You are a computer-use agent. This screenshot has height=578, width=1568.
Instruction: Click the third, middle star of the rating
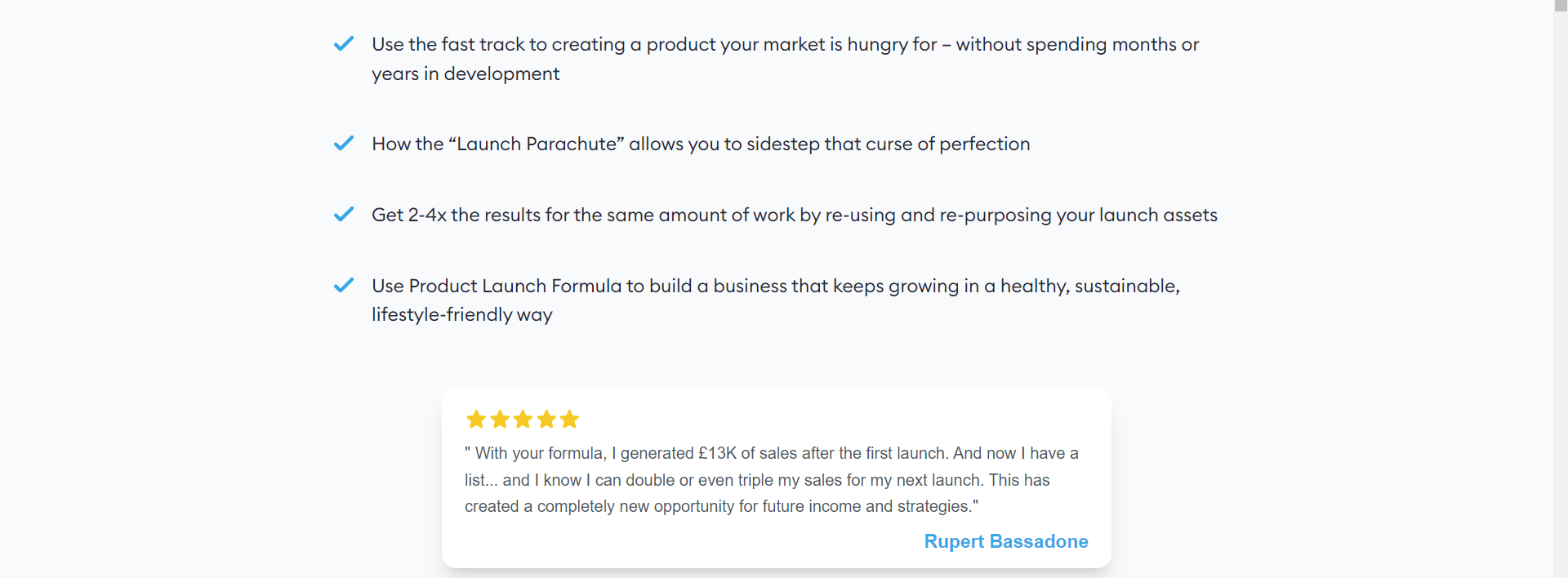click(x=523, y=420)
